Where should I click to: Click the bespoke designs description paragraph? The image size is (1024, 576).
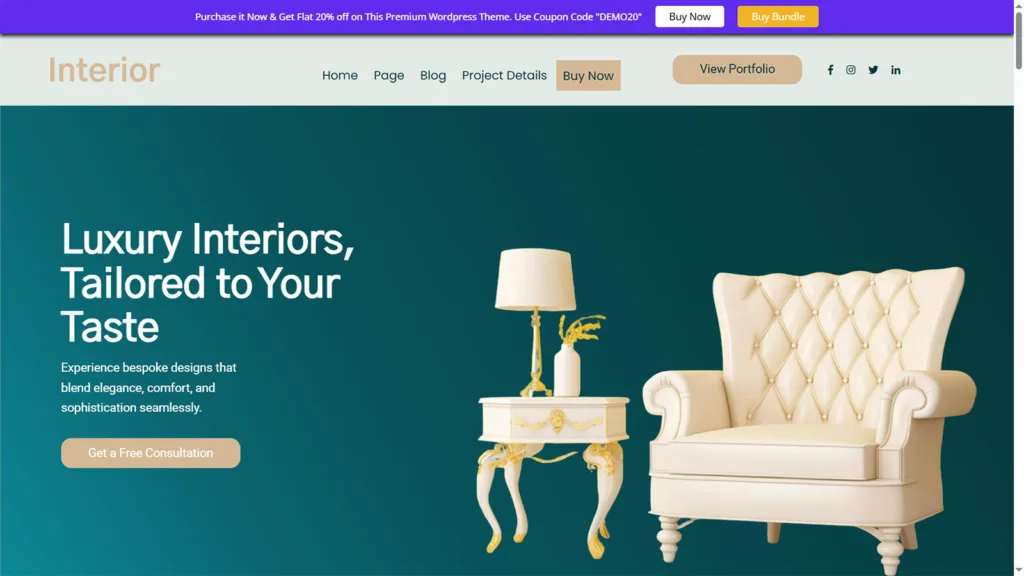click(149, 387)
